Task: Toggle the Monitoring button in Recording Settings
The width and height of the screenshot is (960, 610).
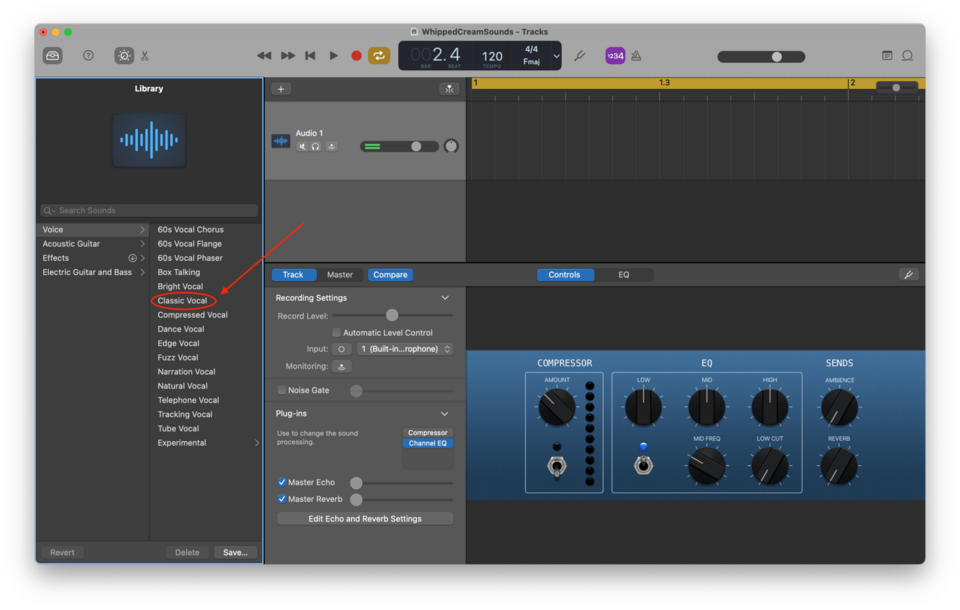Action: (342, 367)
